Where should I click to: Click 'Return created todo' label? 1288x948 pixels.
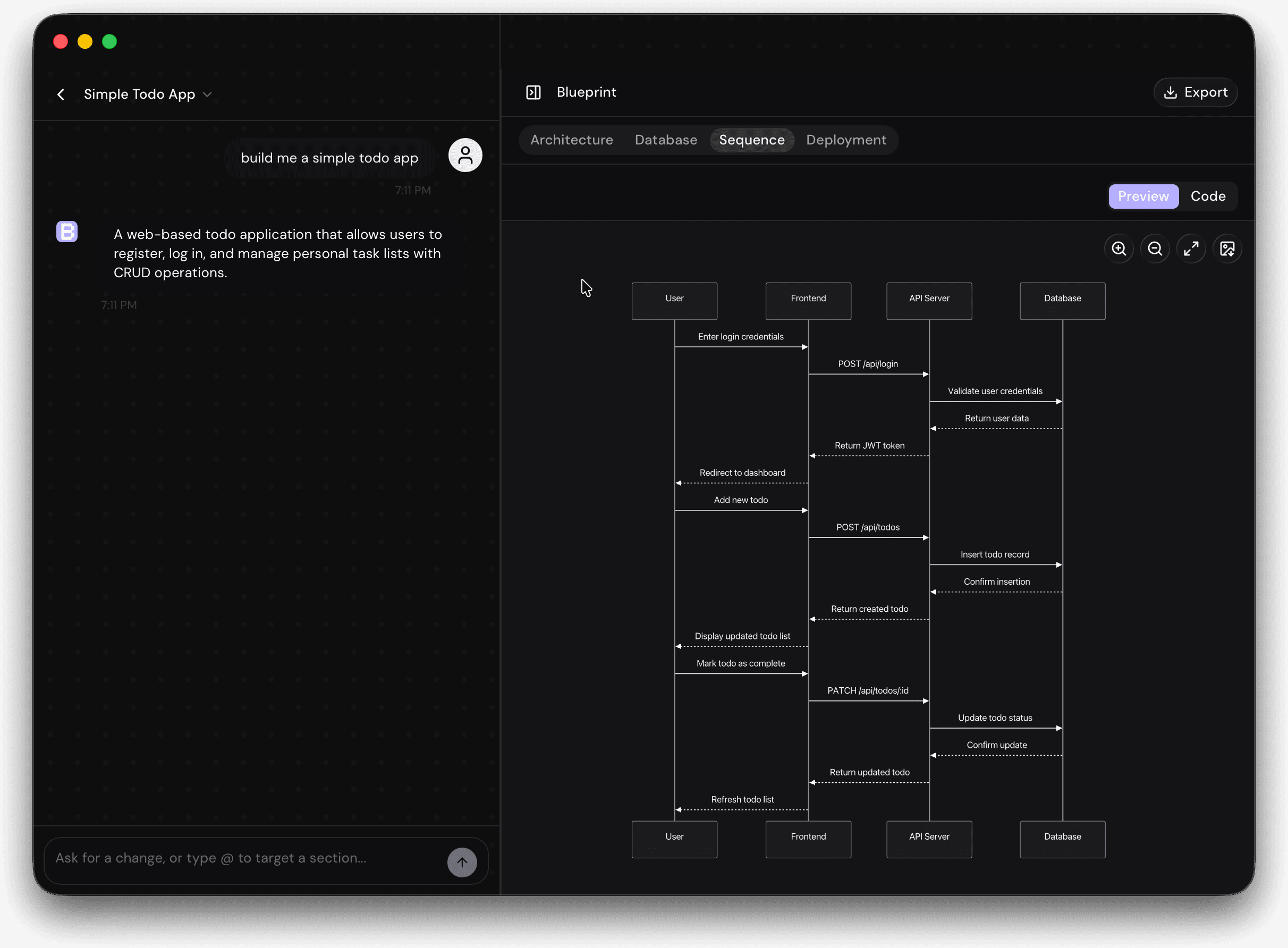point(870,610)
